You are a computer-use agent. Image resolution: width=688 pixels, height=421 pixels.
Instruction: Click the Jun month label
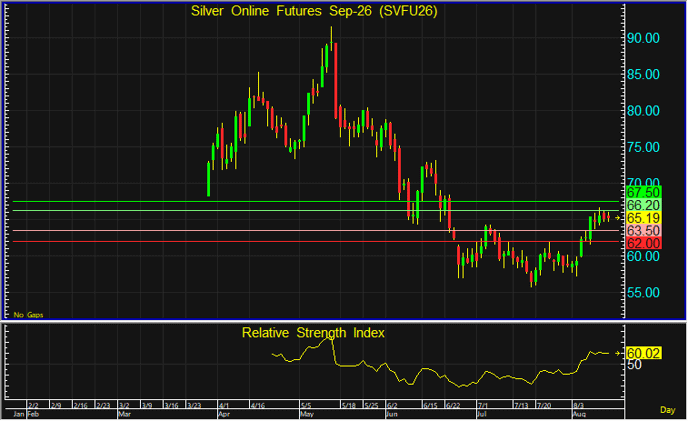coord(392,414)
